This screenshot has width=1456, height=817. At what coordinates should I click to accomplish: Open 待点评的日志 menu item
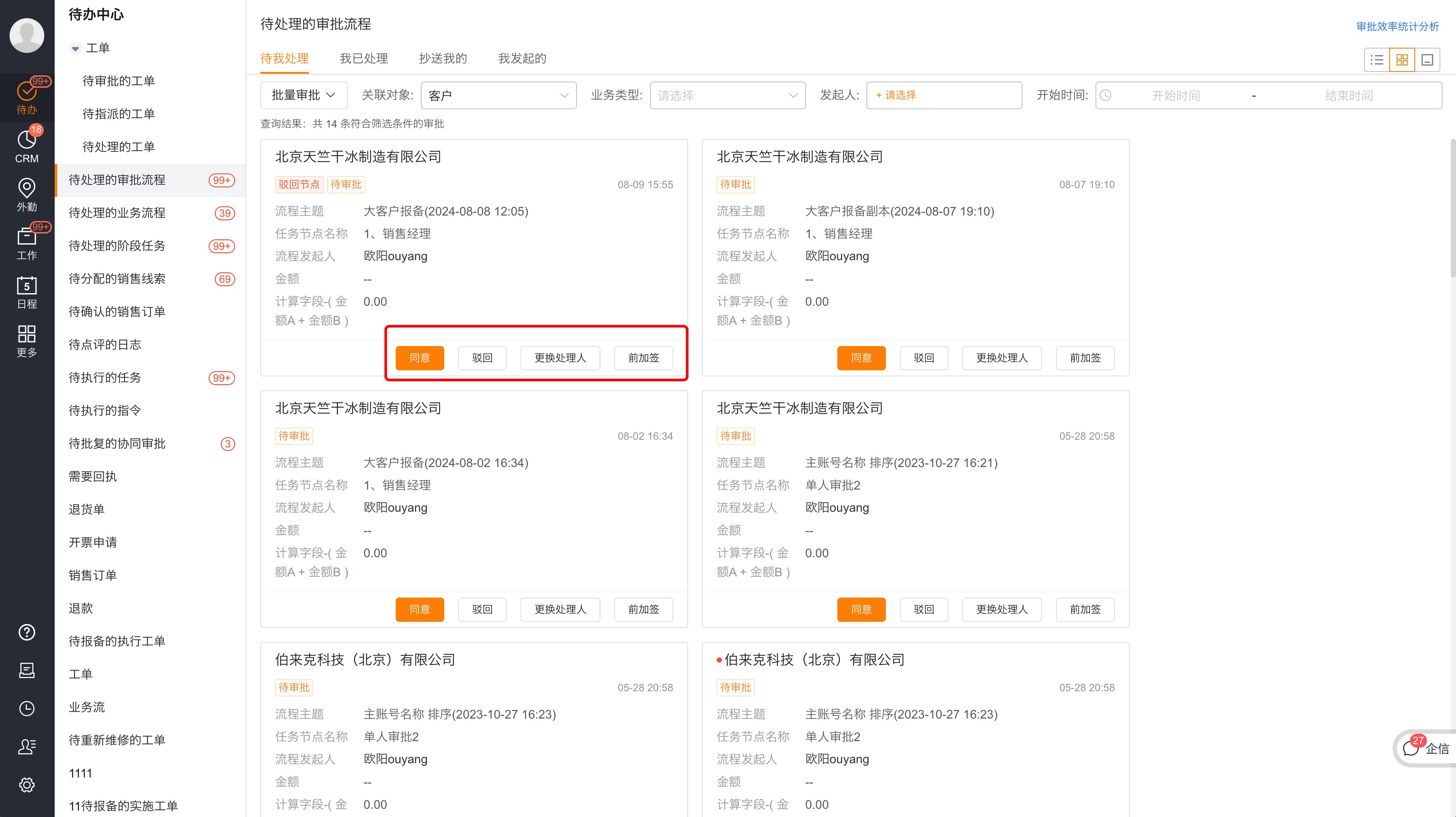tap(150, 344)
